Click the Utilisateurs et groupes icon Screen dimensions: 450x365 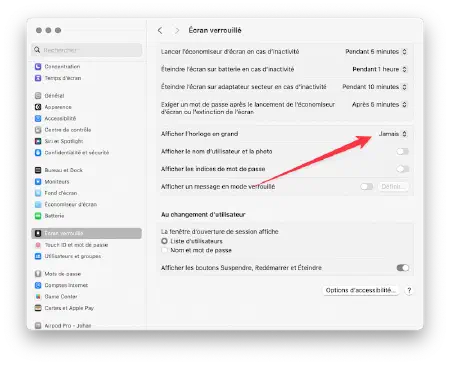click(x=38, y=256)
